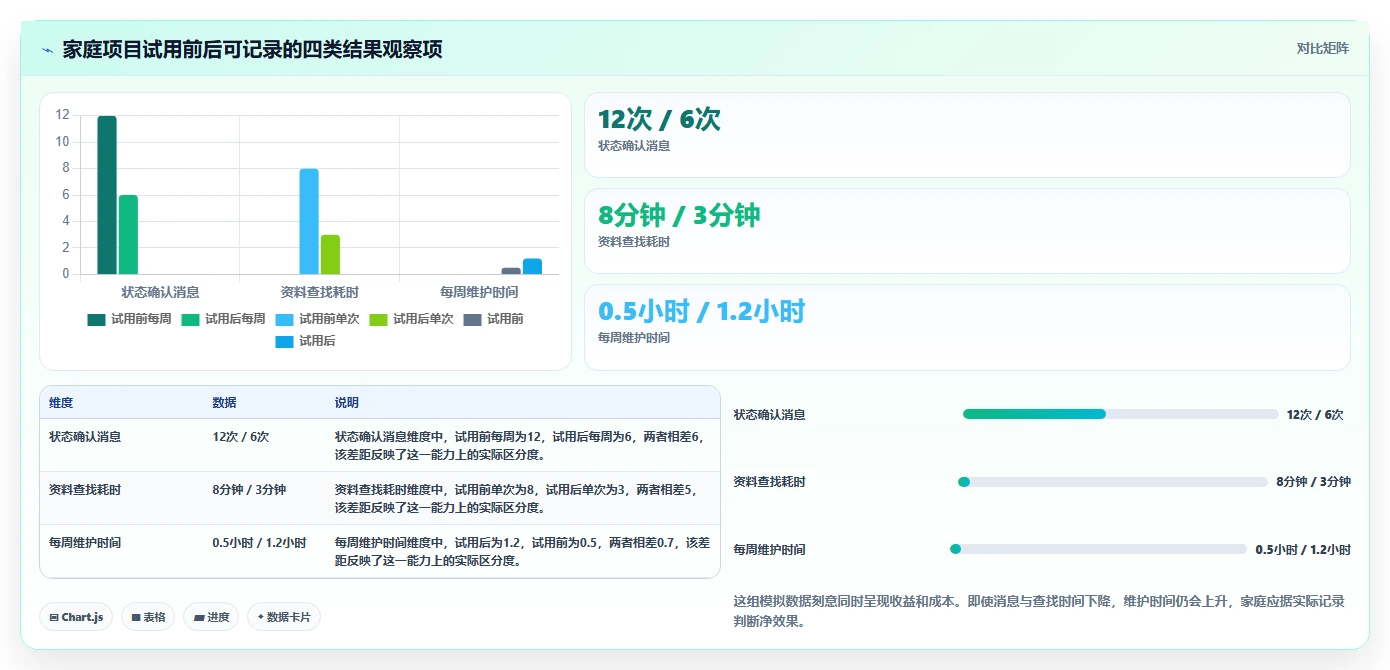Click the 资料查找耗时 progress bar
Screen dimensions: 1390x670
pyautogui.click(x=1113, y=482)
